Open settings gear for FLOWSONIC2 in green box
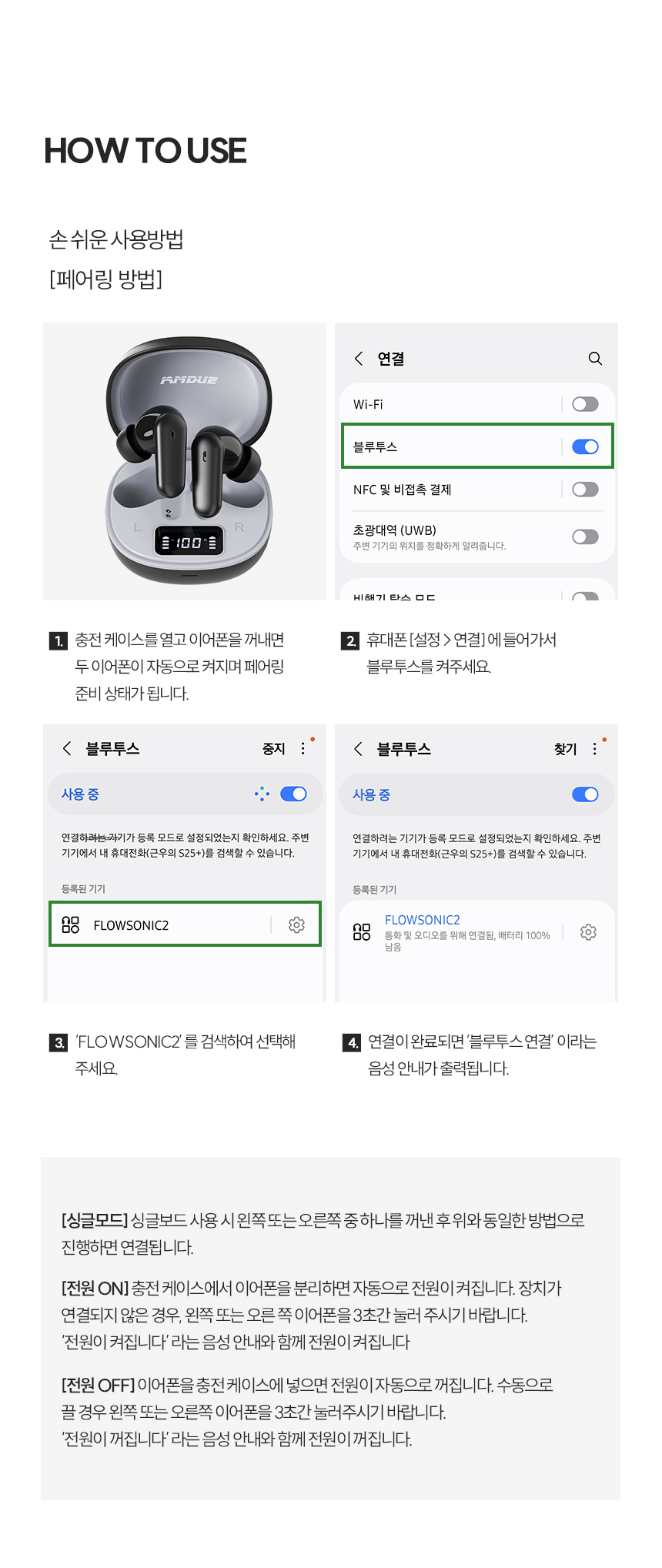The width and height of the screenshot is (662, 1568). point(296,924)
